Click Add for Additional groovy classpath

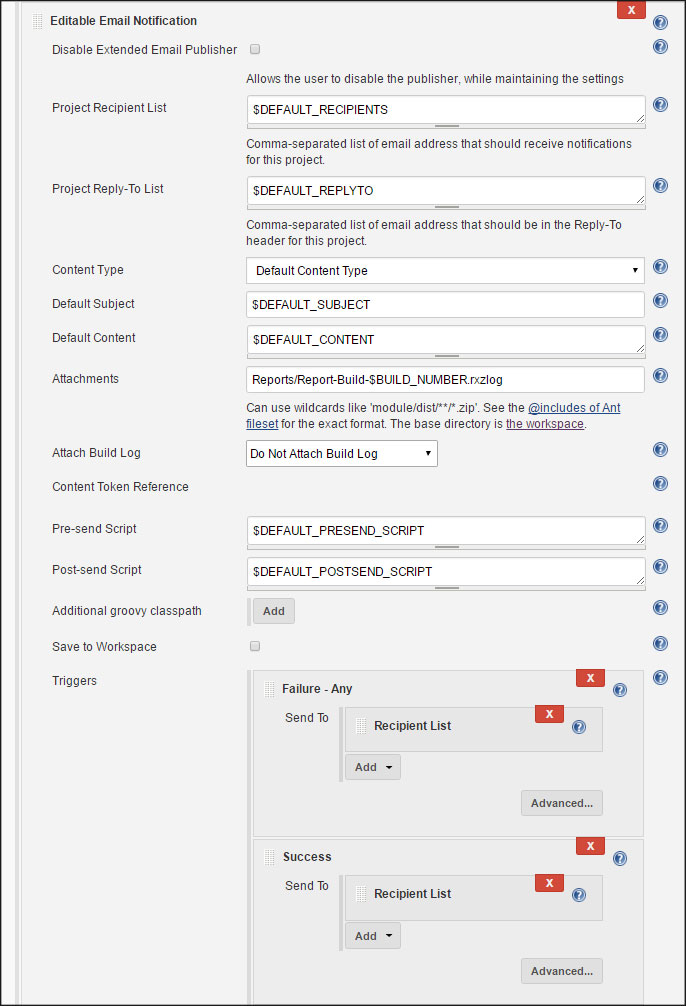coord(273,611)
